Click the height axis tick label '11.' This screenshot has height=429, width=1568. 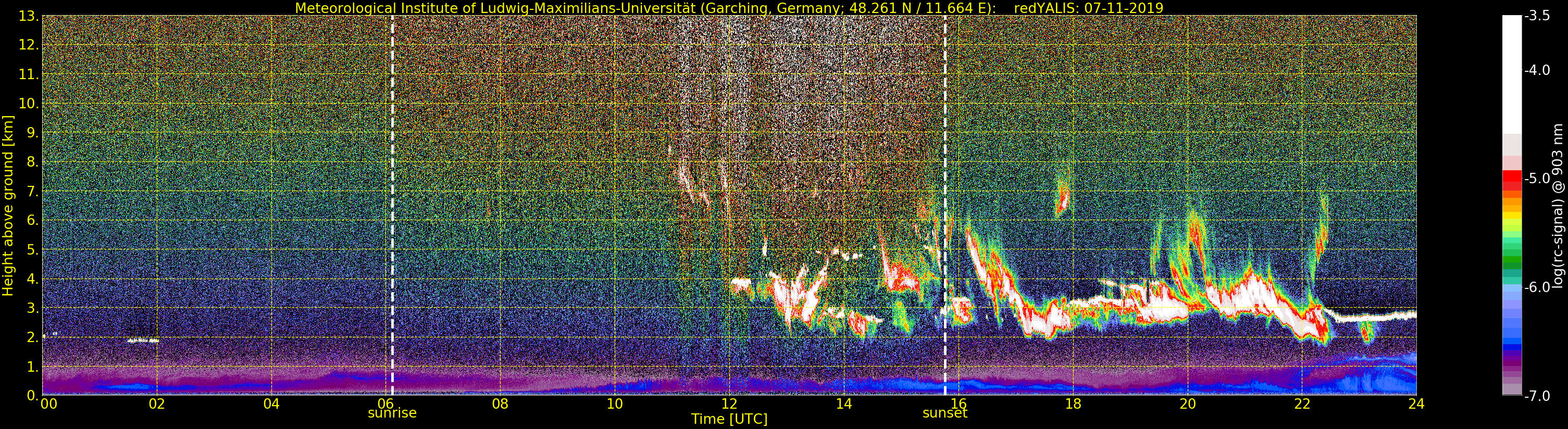point(29,75)
